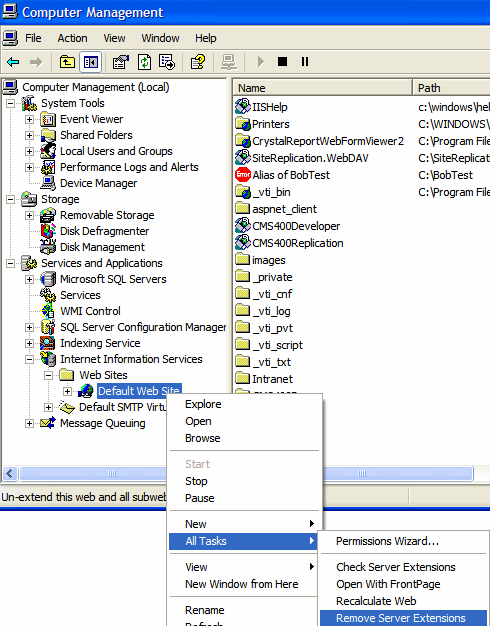Screen dimensions: 490x626
Task: Choose Pause in the context menu
Action: coord(244,498)
